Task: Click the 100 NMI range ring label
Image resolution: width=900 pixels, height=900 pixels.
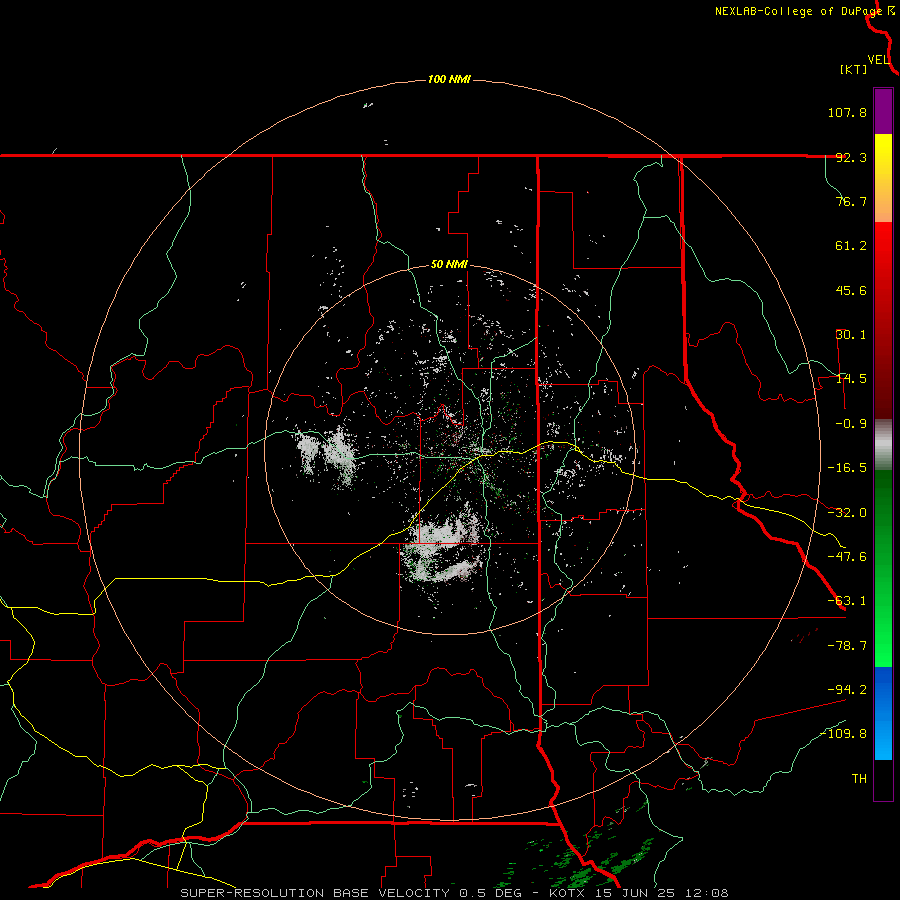Action: (449, 79)
